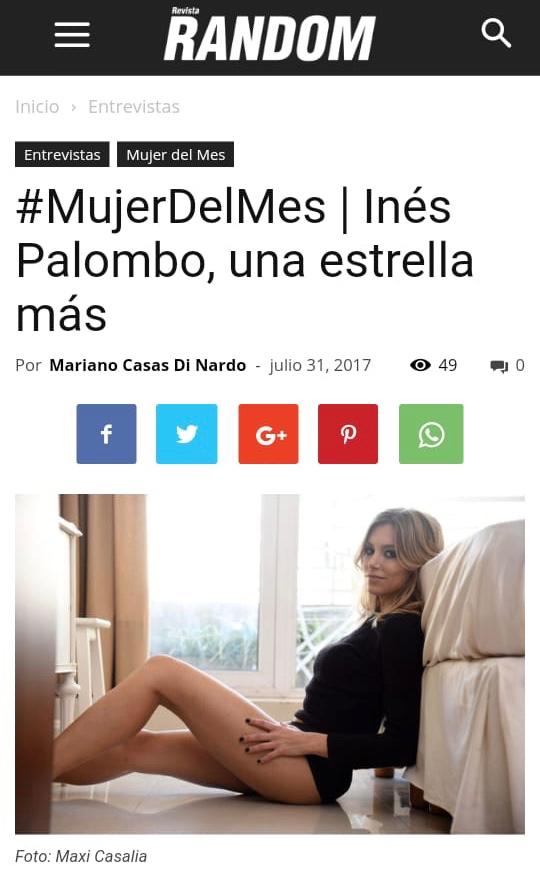Go to Revista Random logo homepage
Screen dimensions: 540x890
[270, 35]
